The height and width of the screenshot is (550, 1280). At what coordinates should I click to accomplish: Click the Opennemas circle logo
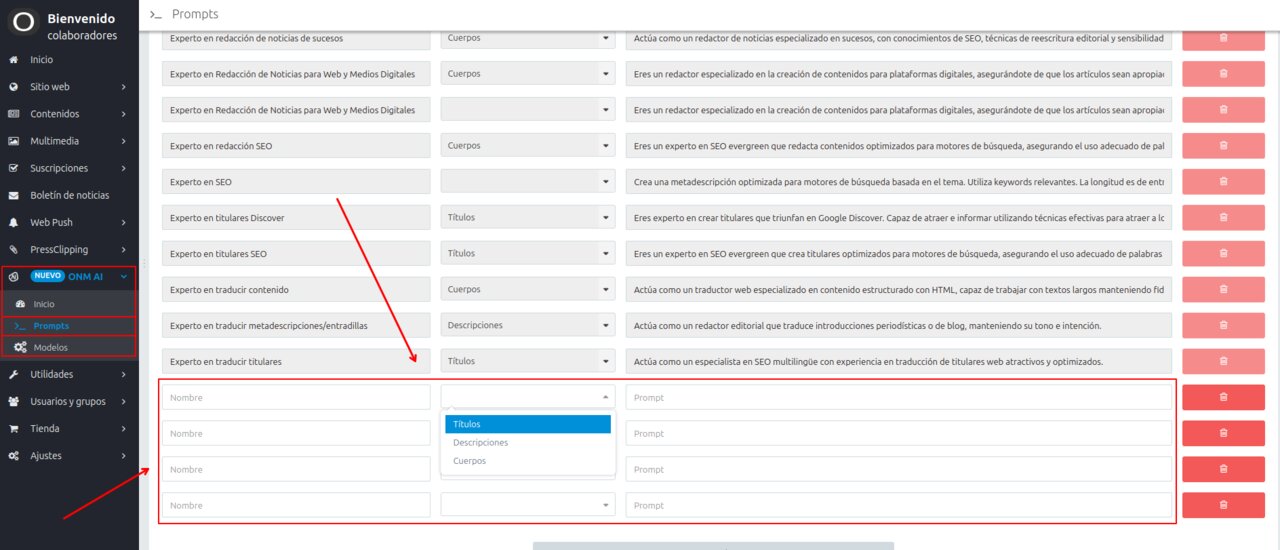tap(22, 22)
